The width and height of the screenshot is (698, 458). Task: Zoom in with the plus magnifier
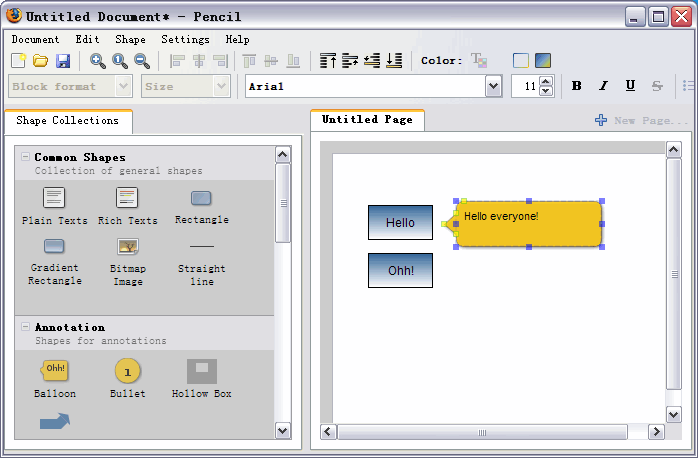97,61
